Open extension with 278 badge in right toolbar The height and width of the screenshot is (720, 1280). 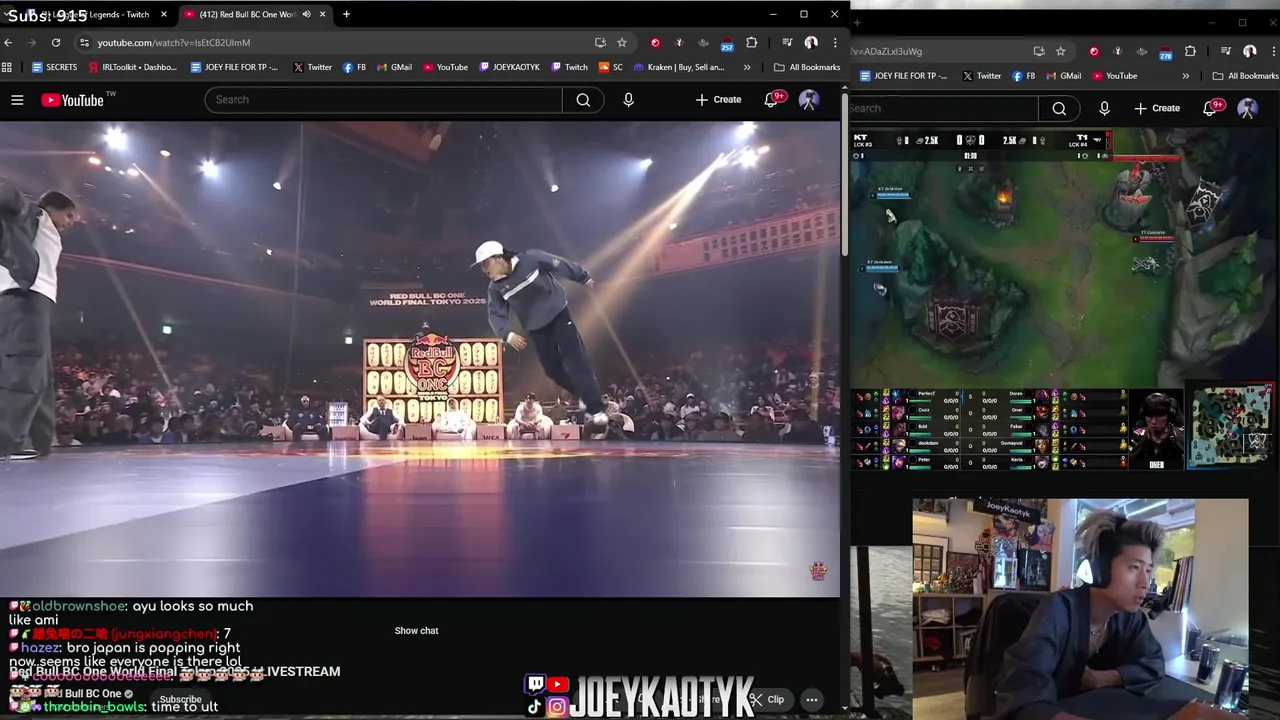pos(1165,52)
